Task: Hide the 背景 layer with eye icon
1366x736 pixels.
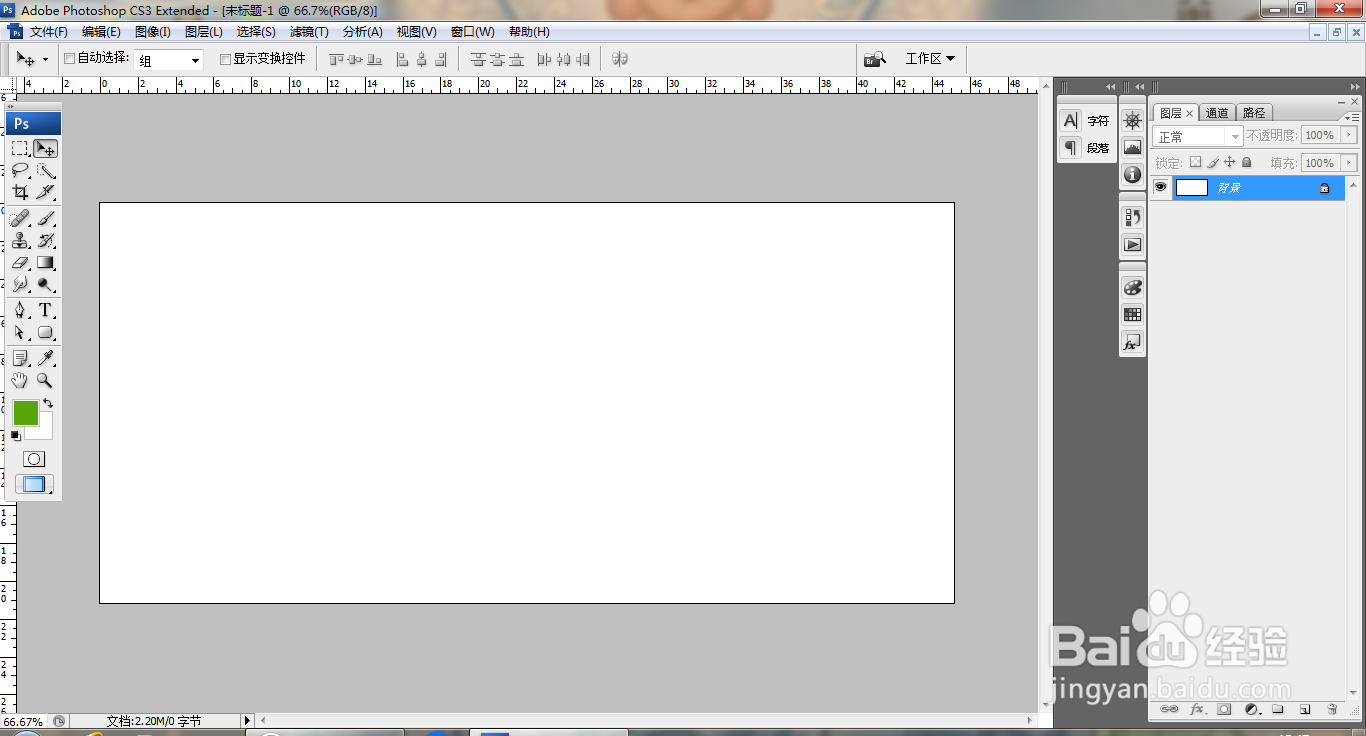Action: tap(1161, 187)
